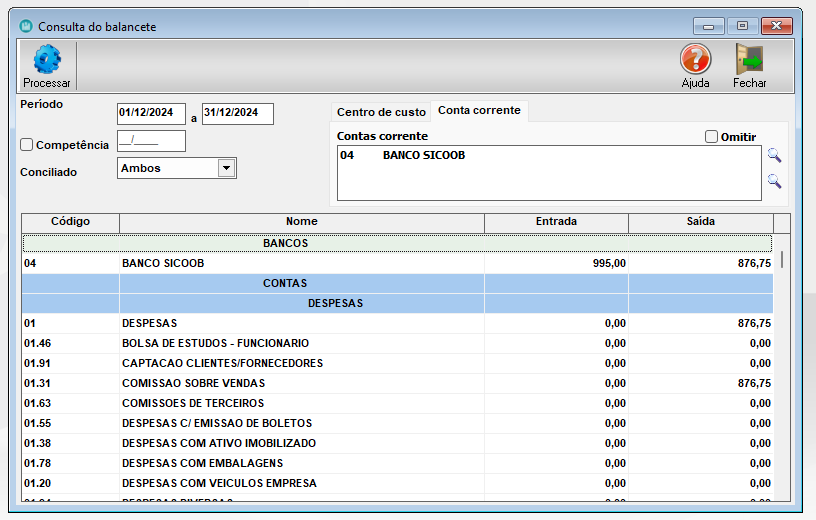816x520 pixels.
Task: Click the Código column header
Action: (70, 222)
